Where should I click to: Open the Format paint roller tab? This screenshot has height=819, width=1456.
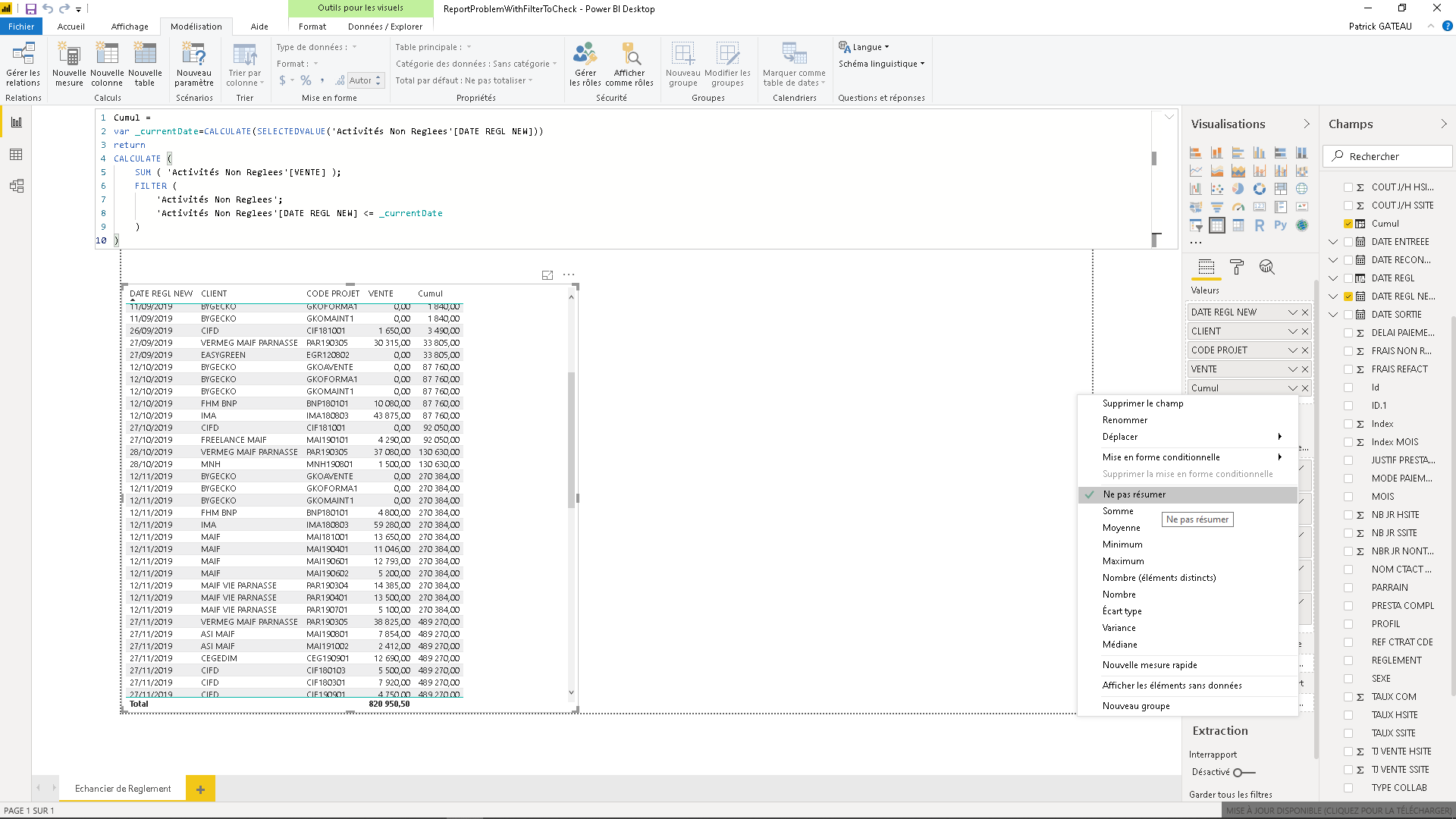(x=1237, y=267)
